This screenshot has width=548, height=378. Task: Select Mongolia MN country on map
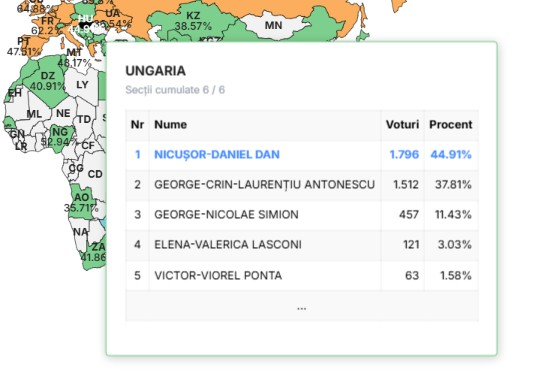273,25
